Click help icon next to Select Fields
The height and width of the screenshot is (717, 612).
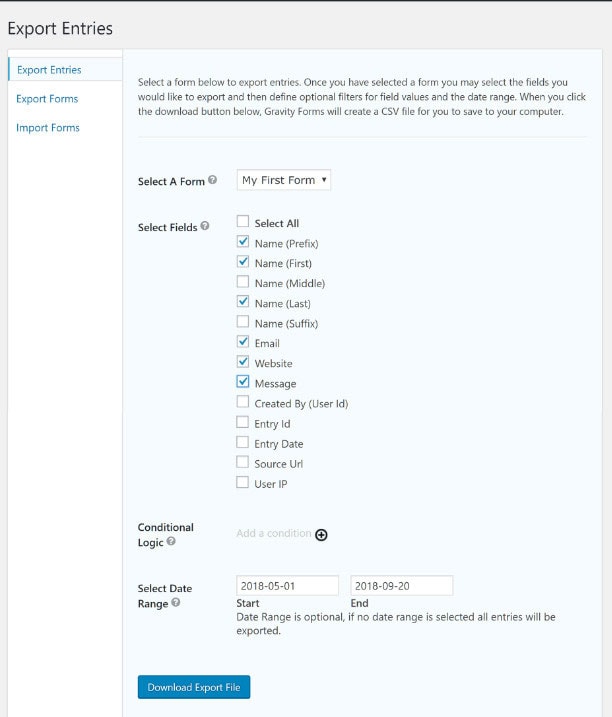pos(205,227)
